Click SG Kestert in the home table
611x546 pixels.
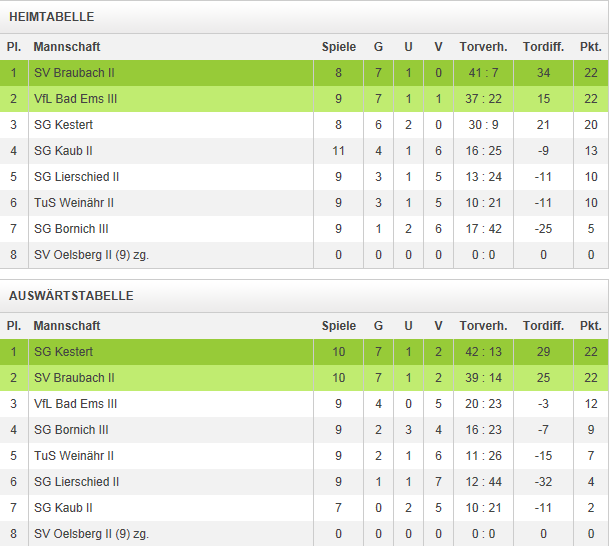pos(63,125)
